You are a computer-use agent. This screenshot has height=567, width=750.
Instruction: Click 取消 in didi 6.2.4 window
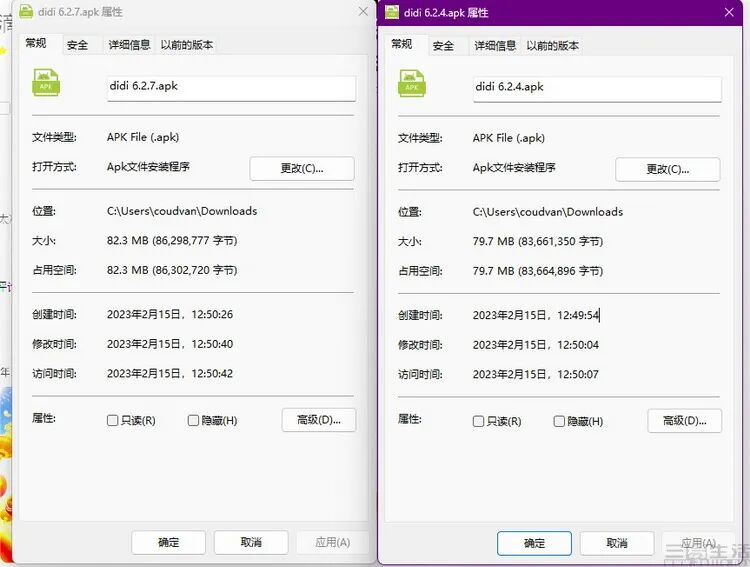(x=617, y=543)
